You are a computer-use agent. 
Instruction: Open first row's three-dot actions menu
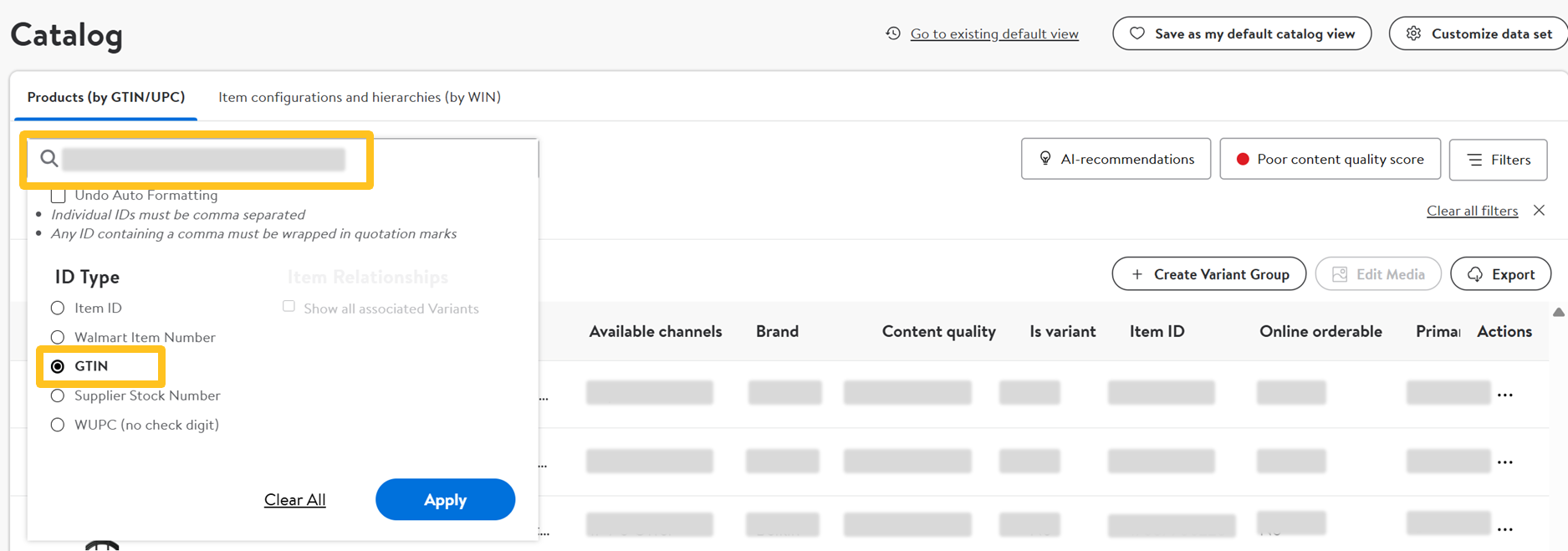[1505, 395]
